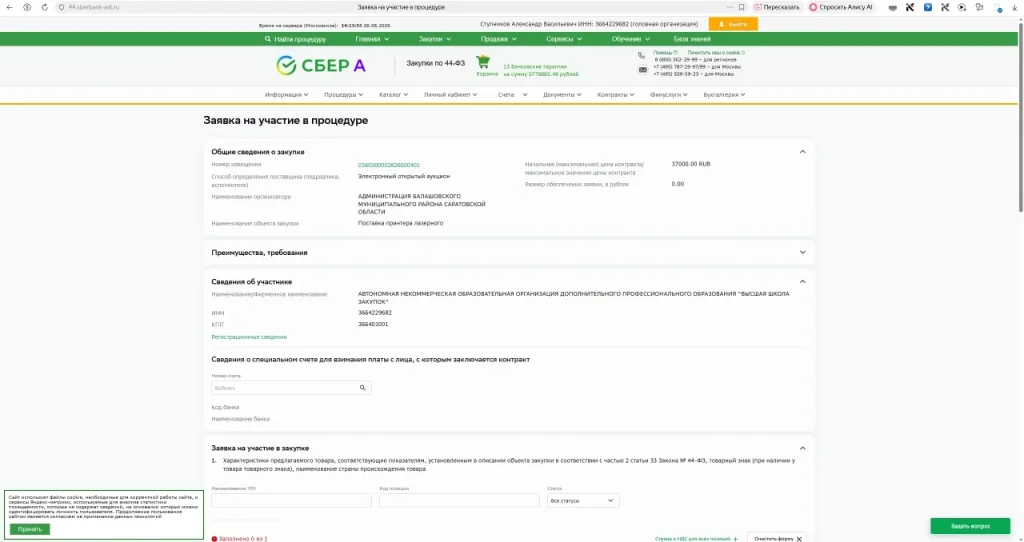Click the phone handset icon
This screenshot has width=1024, height=542.
coord(641,56)
